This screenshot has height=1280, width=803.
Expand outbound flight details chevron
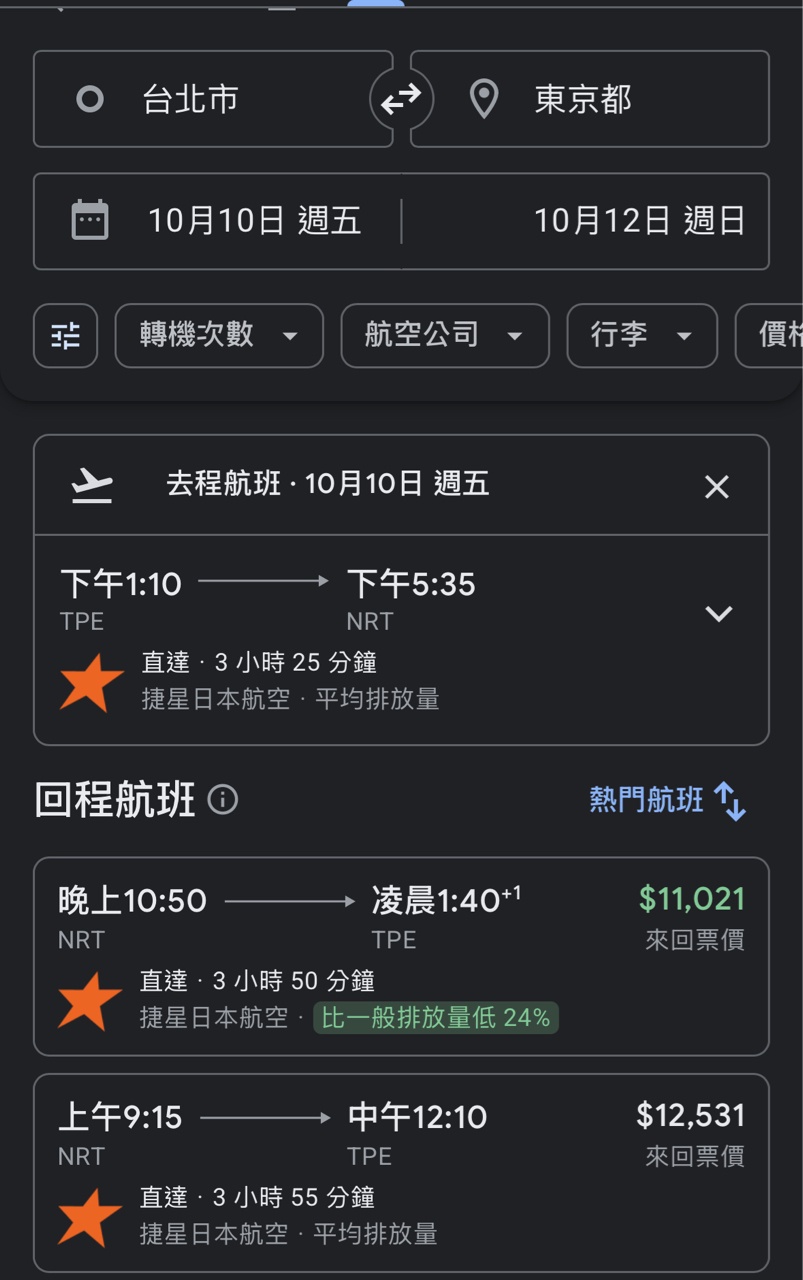coord(719,614)
